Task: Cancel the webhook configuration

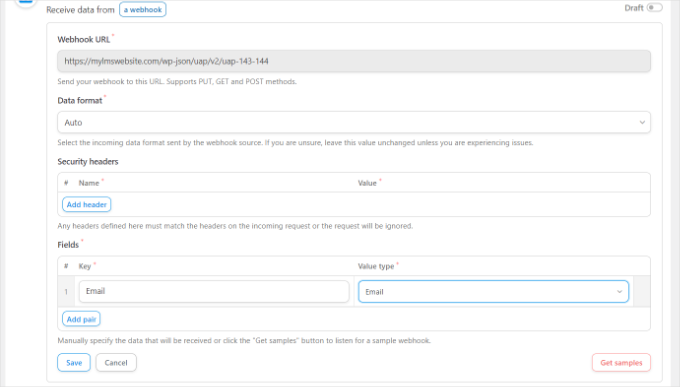Action: click(x=116, y=363)
